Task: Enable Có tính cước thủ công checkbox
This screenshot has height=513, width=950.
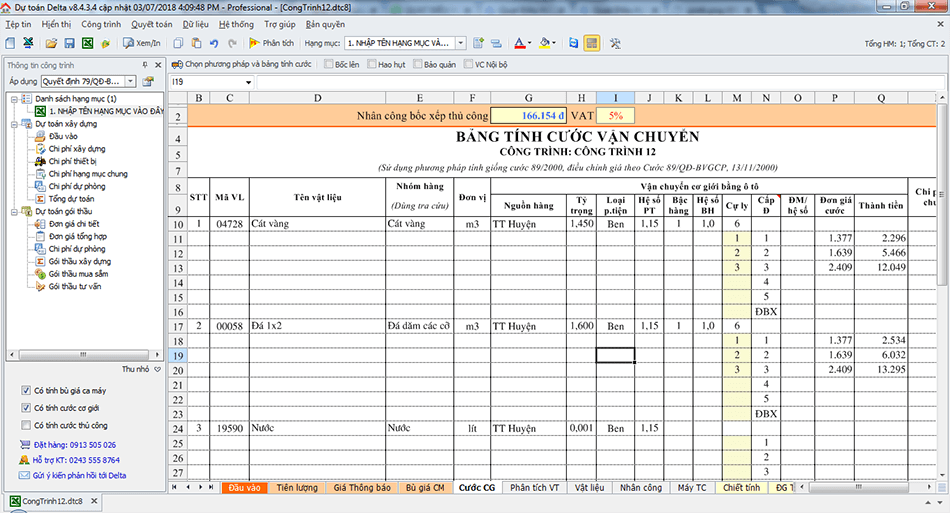Action: [x=26, y=425]
